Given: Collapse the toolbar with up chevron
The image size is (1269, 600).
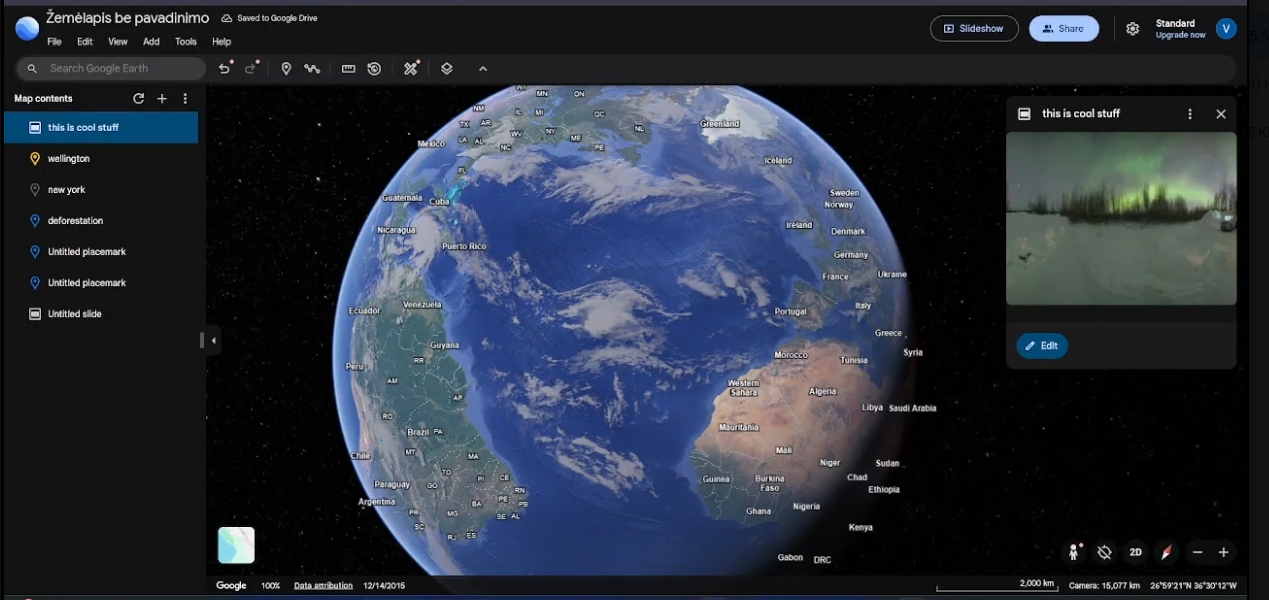Looking at the screenshot, I should pyautogui.click(x=483, y=69).
